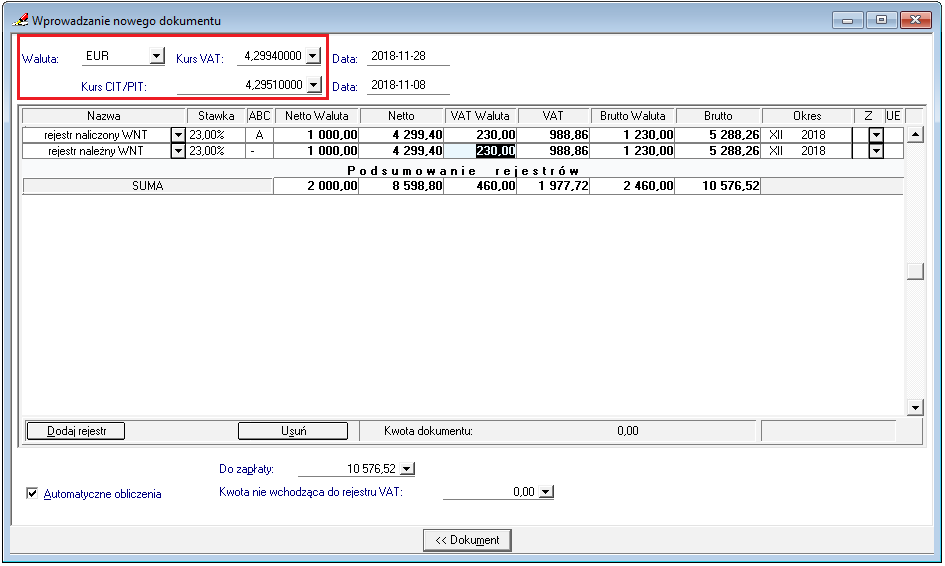The image size is (945, 566).
Task: Open the Z dropdown in the należny WNT row
Action: [876, 151]
